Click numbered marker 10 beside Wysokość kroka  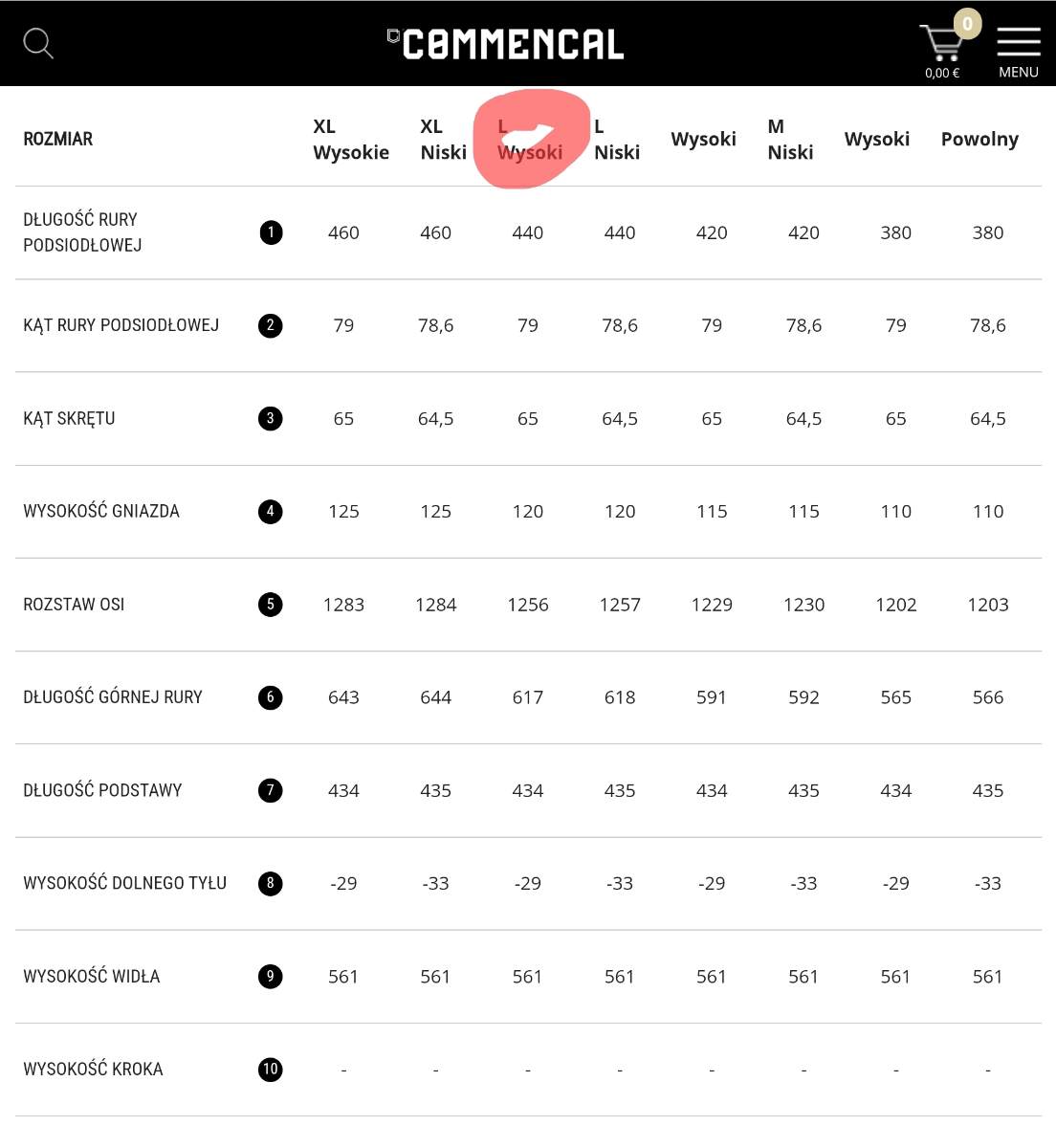tap(271, 1069)
